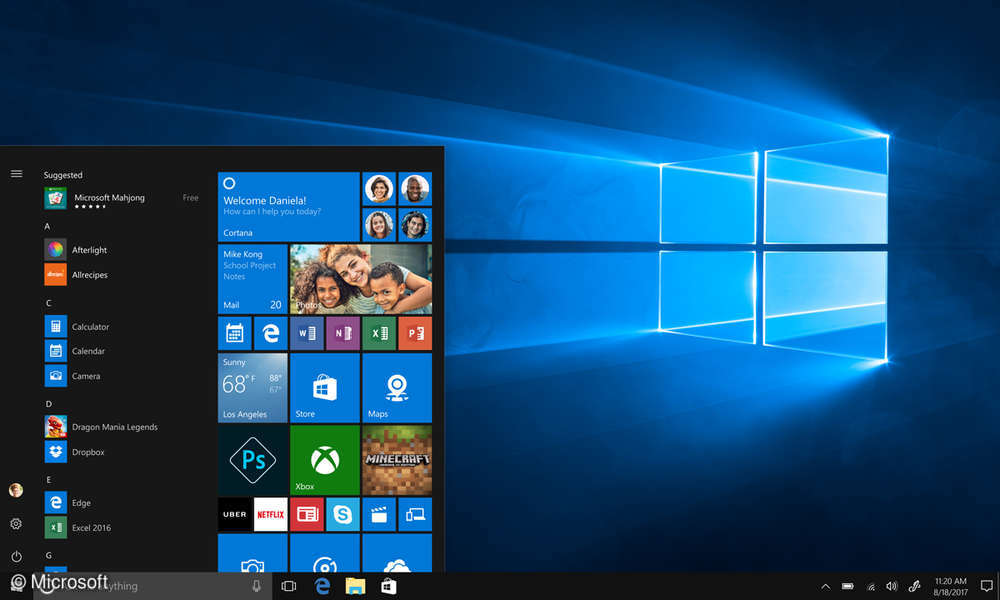Open File Explorer from the taskbar
The width and height of the screenshot is (1000, 600).
[354, 585]
